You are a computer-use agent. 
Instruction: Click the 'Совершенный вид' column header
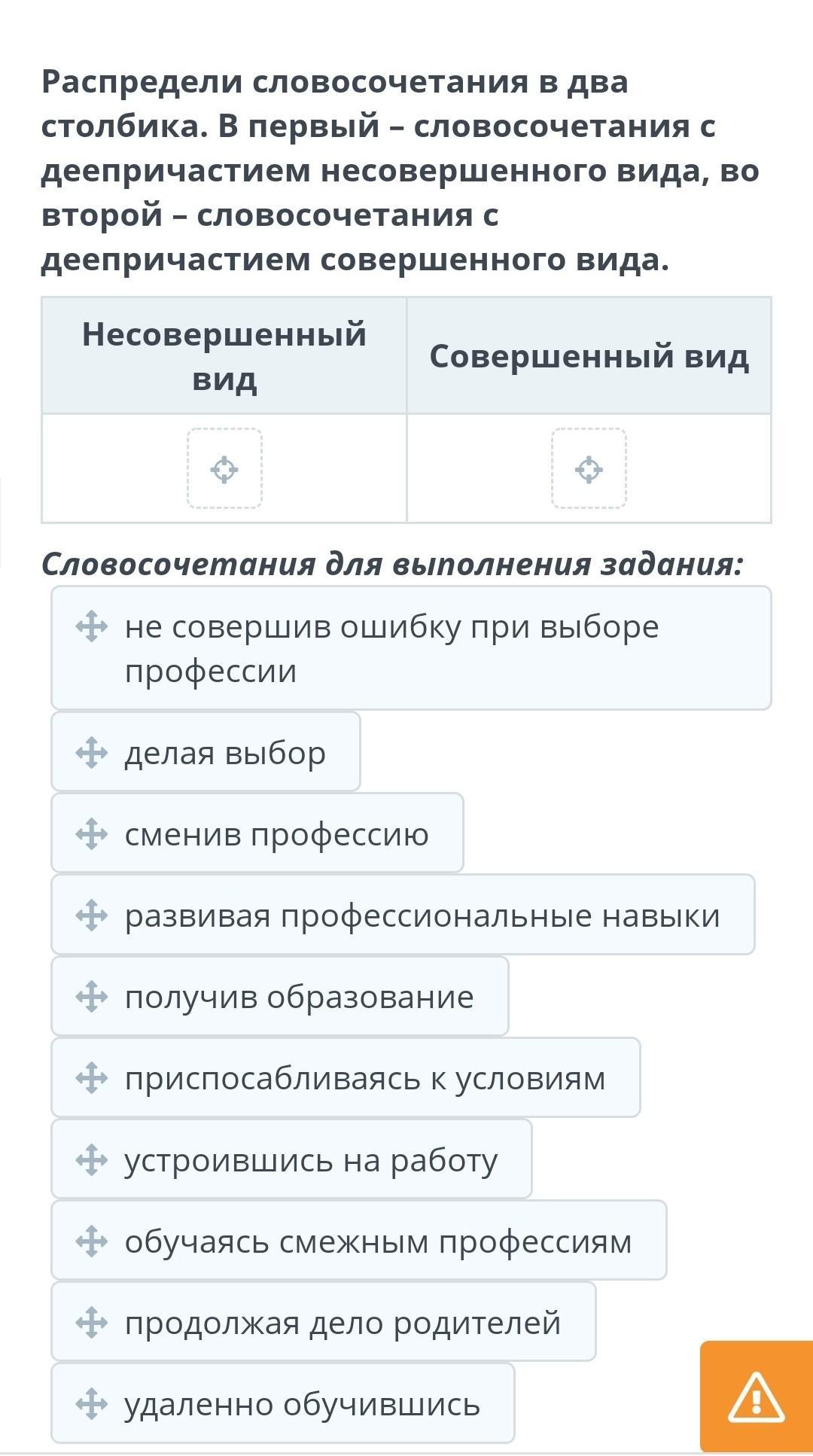tap(589, 355)
